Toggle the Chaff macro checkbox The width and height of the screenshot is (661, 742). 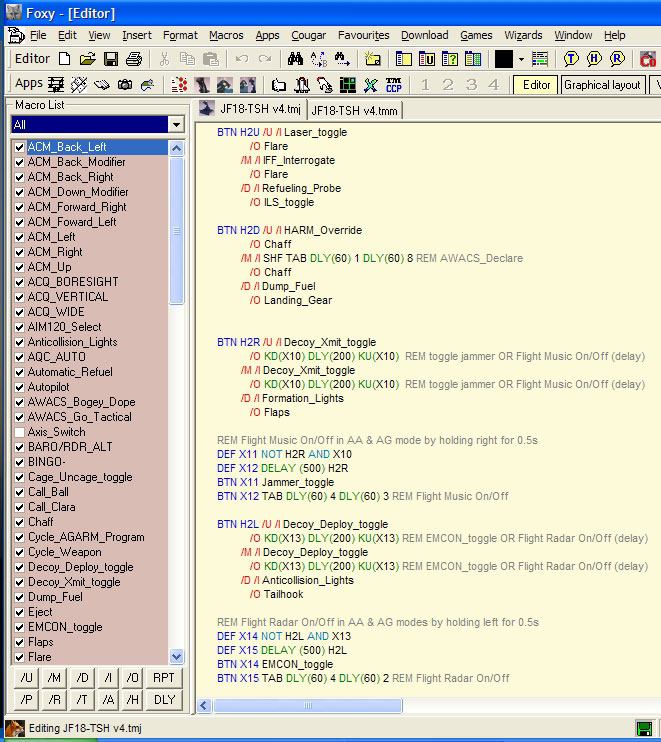(19, 522)
